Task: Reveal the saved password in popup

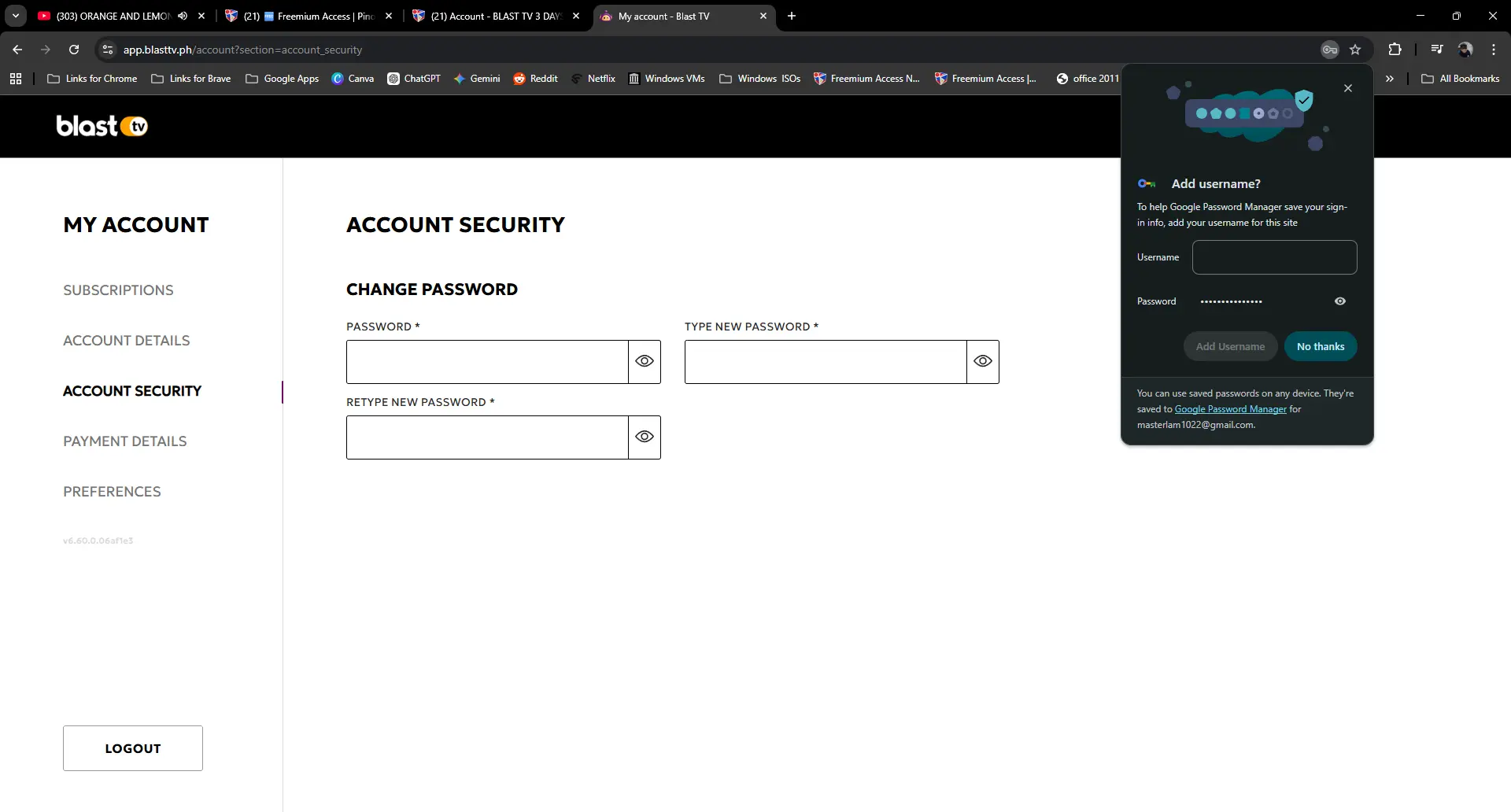Action: [1340, 301]
